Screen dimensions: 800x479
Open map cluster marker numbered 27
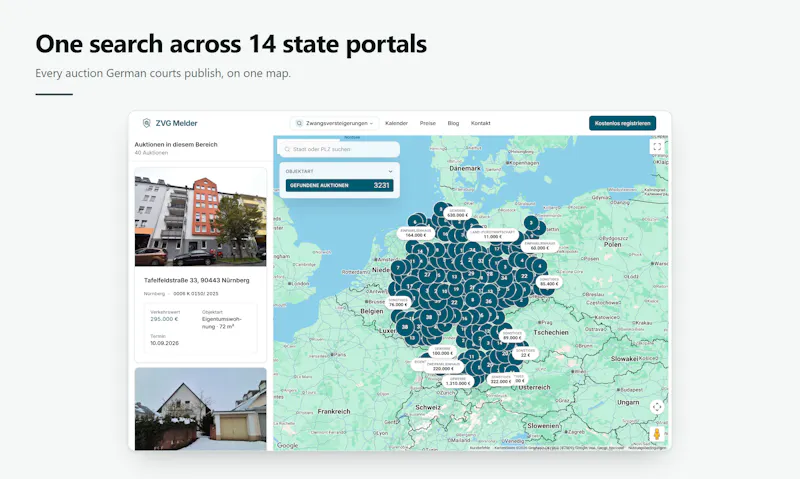click(x=428, y=274)
